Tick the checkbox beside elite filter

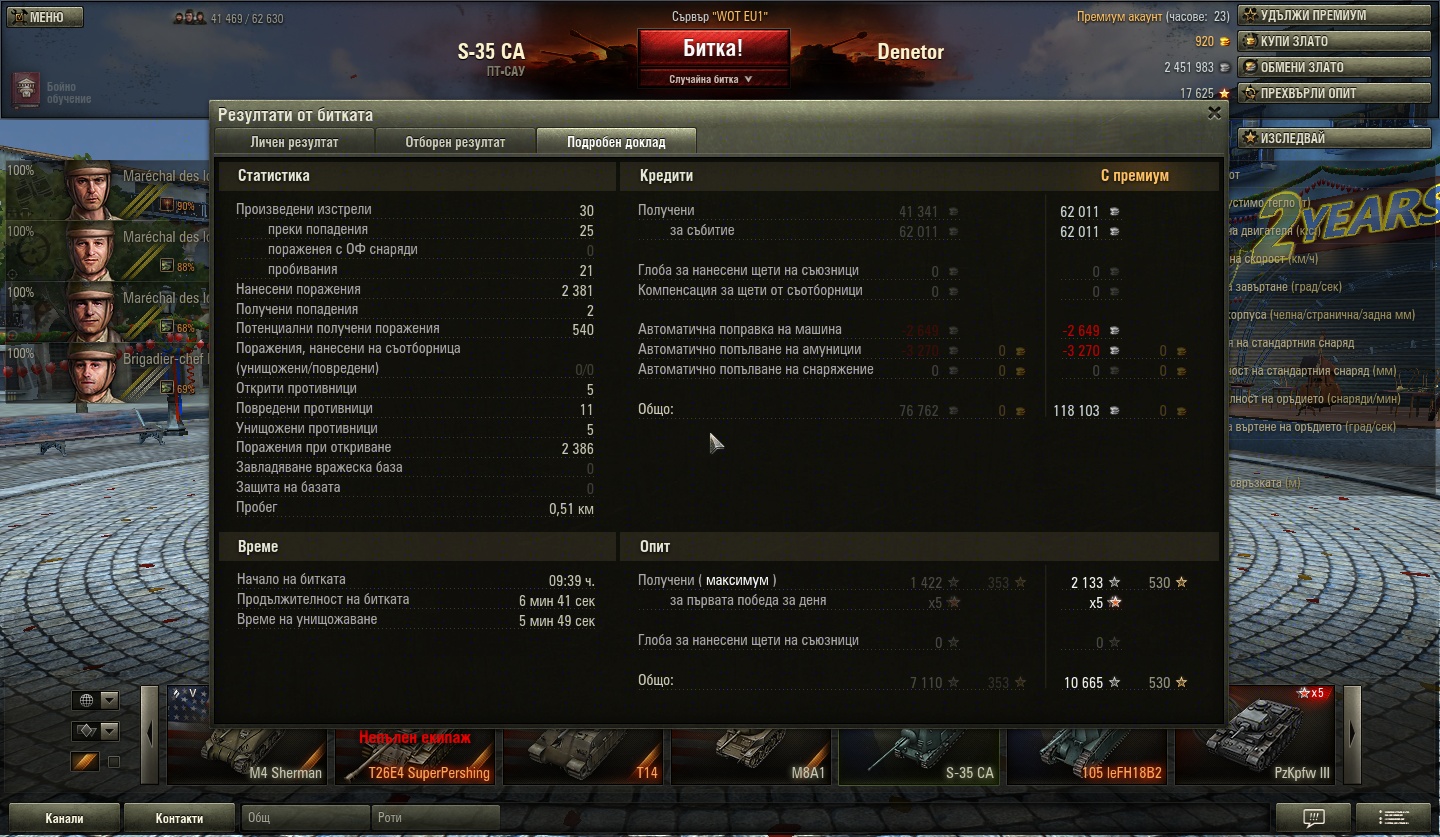(113, 762)
